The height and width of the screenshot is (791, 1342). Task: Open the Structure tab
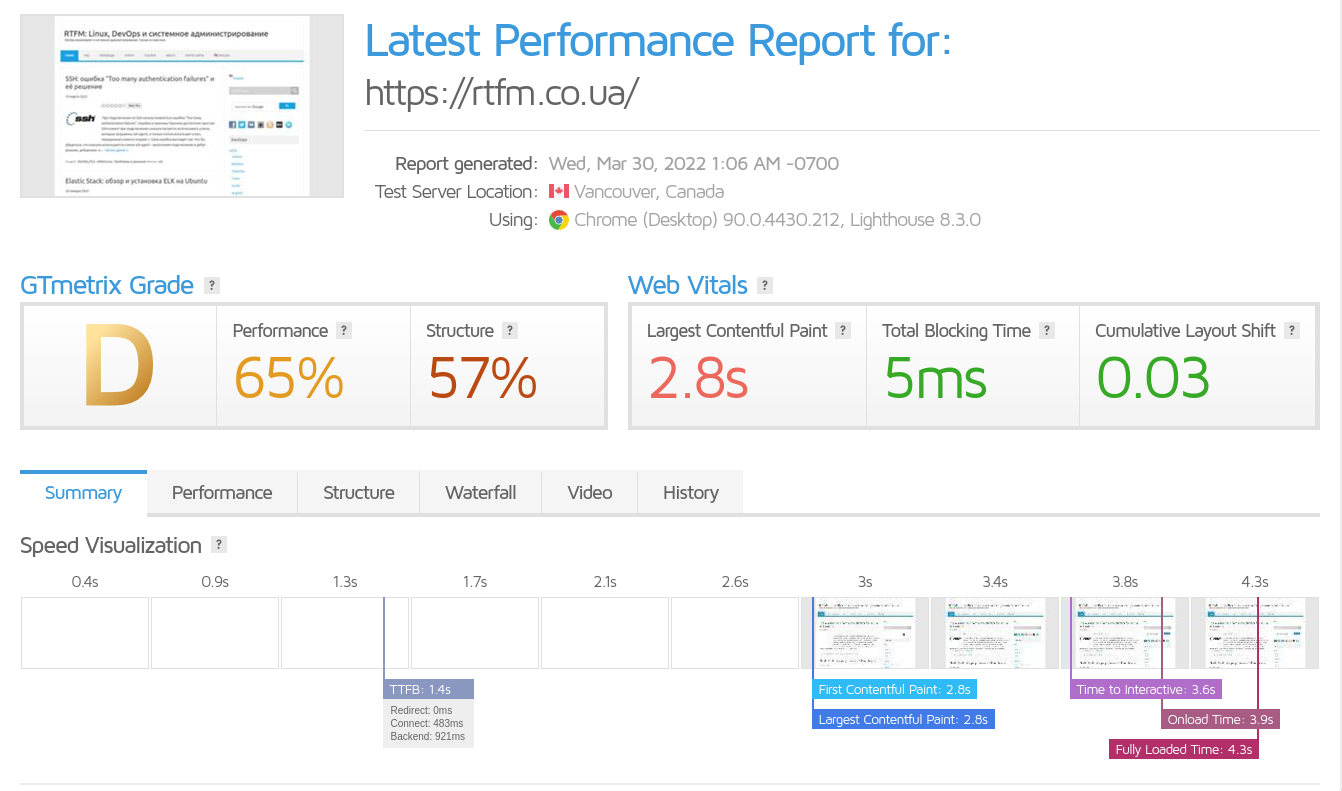click(x=359, y=493)
